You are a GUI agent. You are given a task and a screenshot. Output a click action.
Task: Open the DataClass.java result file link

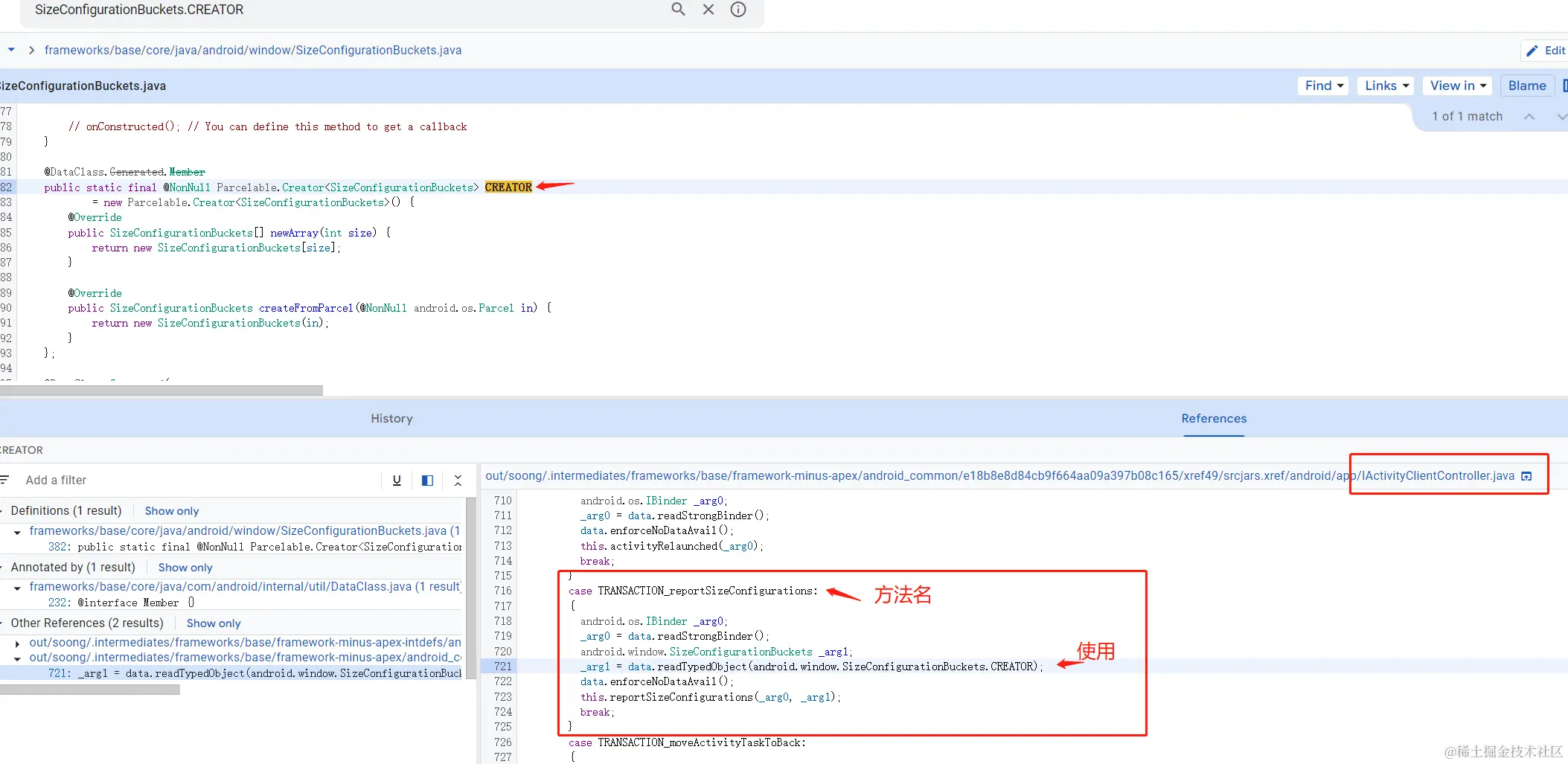tap(245, 587)
